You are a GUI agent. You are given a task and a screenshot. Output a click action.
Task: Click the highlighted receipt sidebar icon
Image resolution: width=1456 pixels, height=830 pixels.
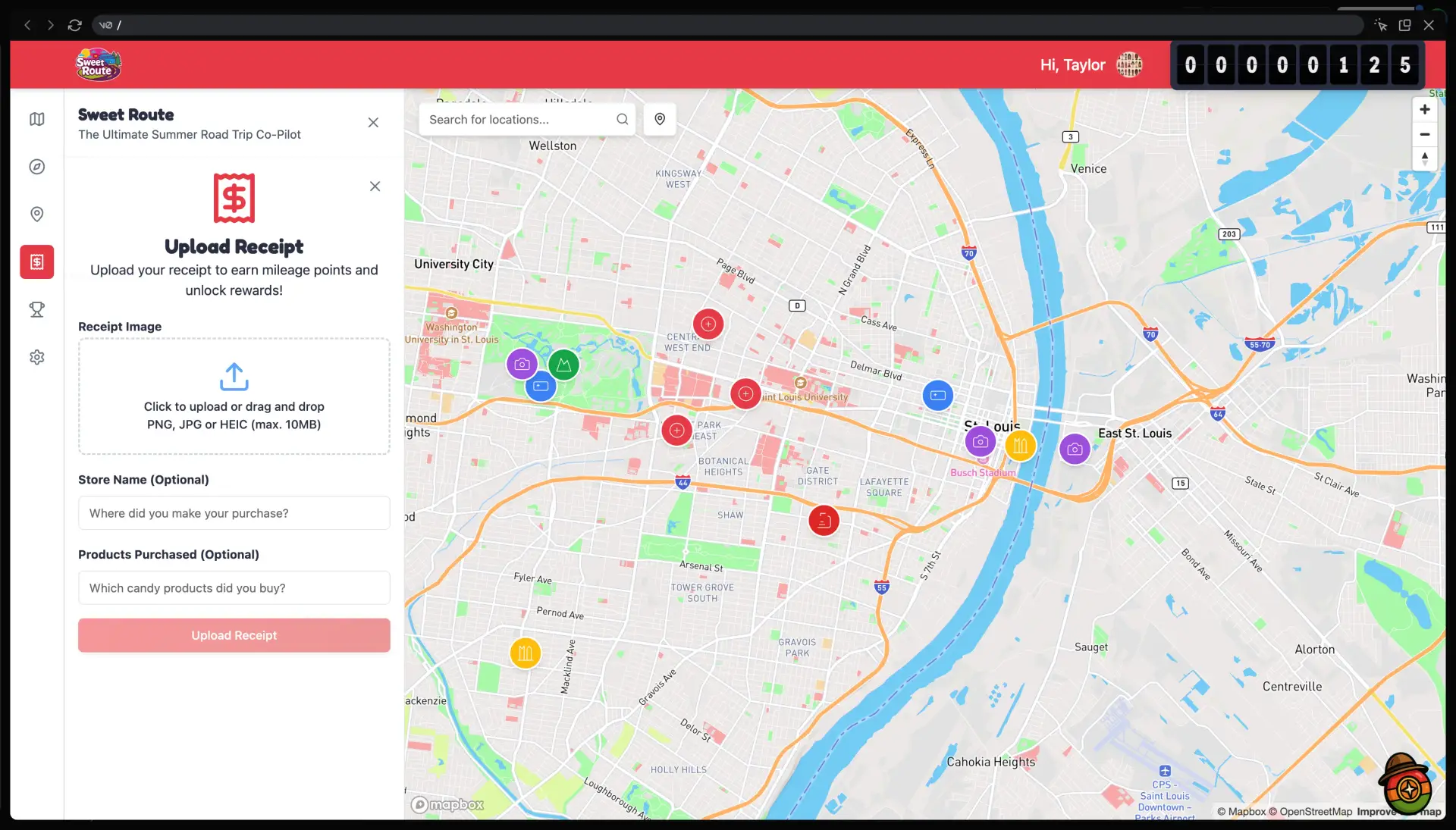tap(36, 262)
